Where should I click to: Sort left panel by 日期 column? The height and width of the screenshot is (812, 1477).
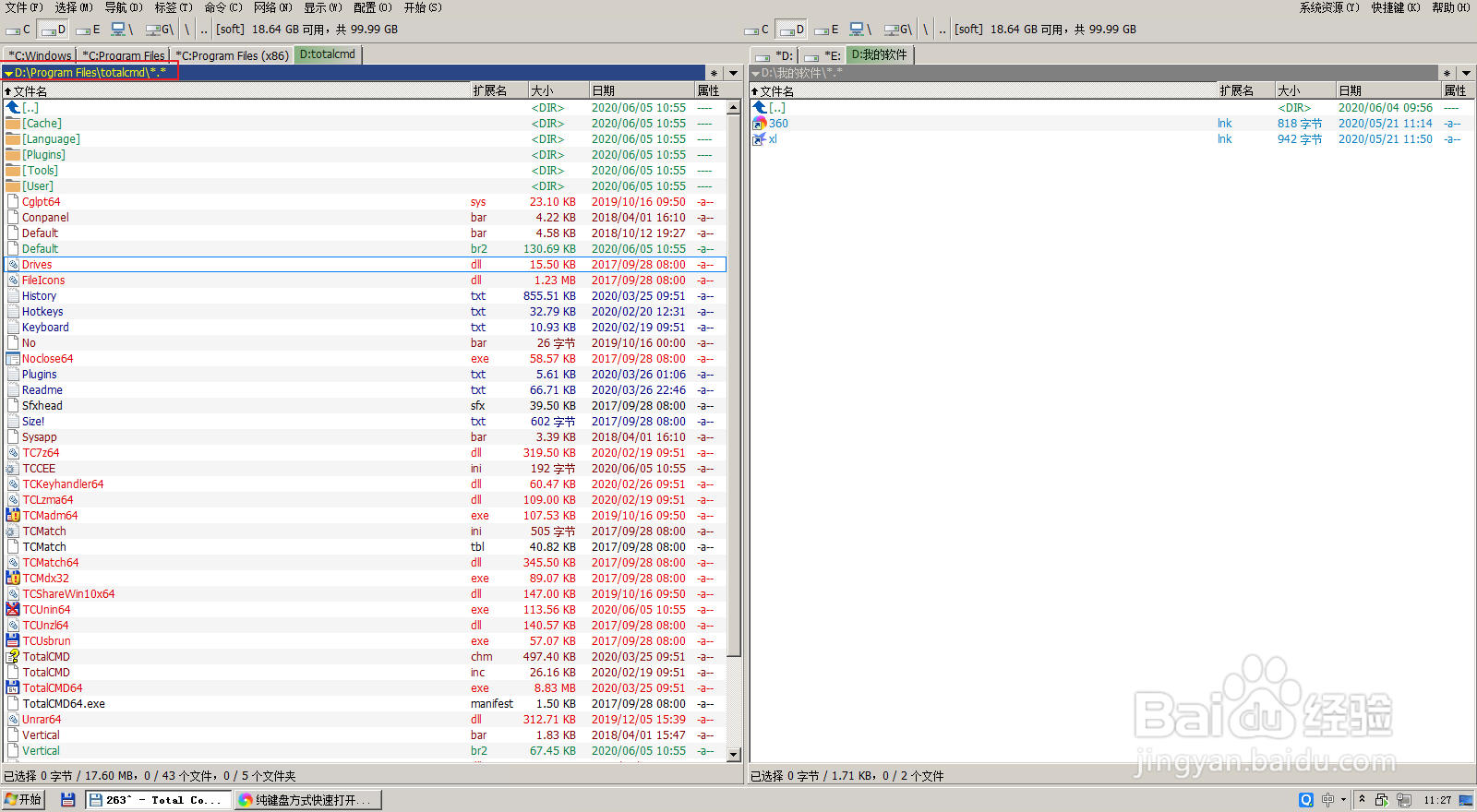point(642,90)
